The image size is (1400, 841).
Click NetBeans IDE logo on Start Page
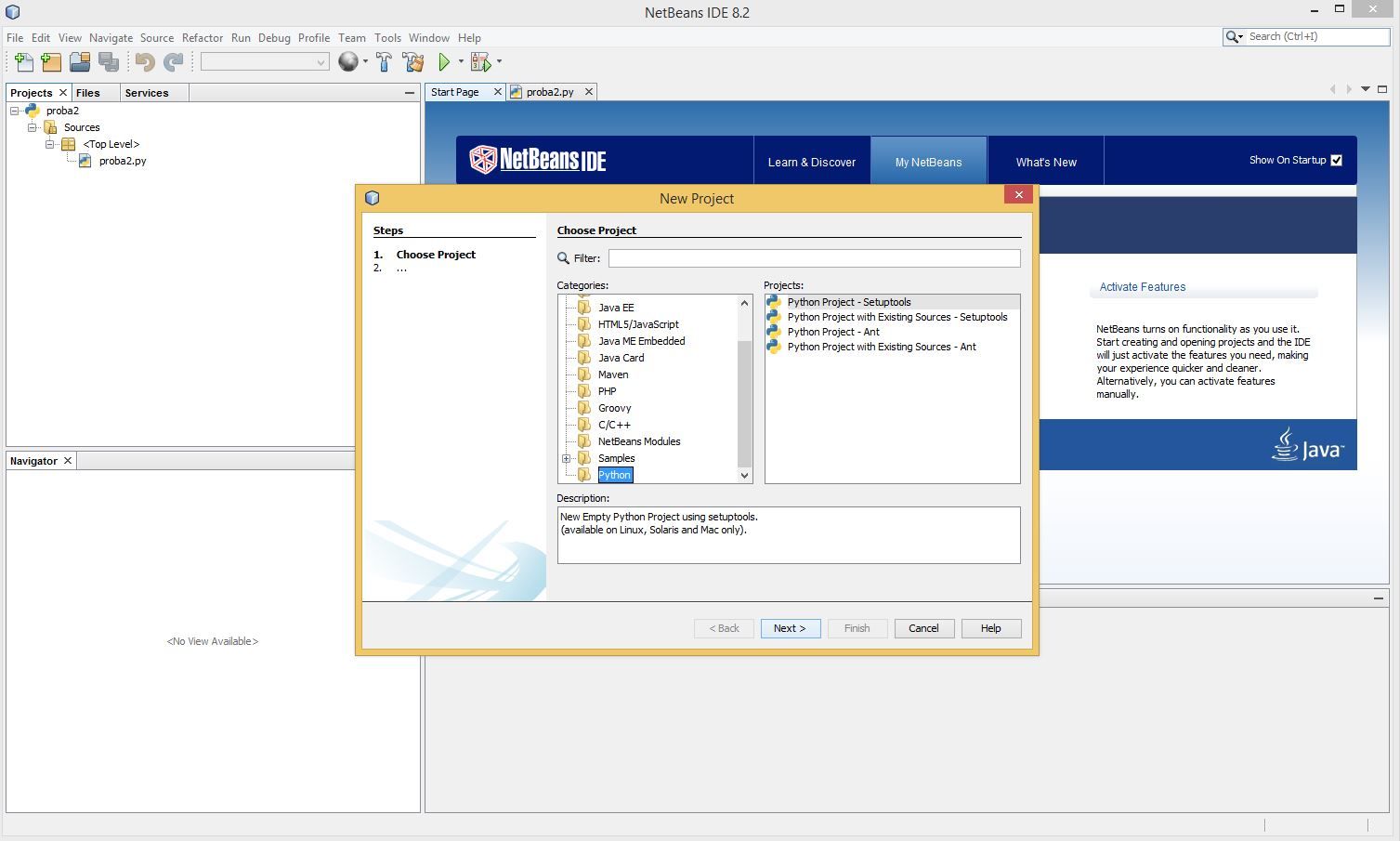point(538,160)
